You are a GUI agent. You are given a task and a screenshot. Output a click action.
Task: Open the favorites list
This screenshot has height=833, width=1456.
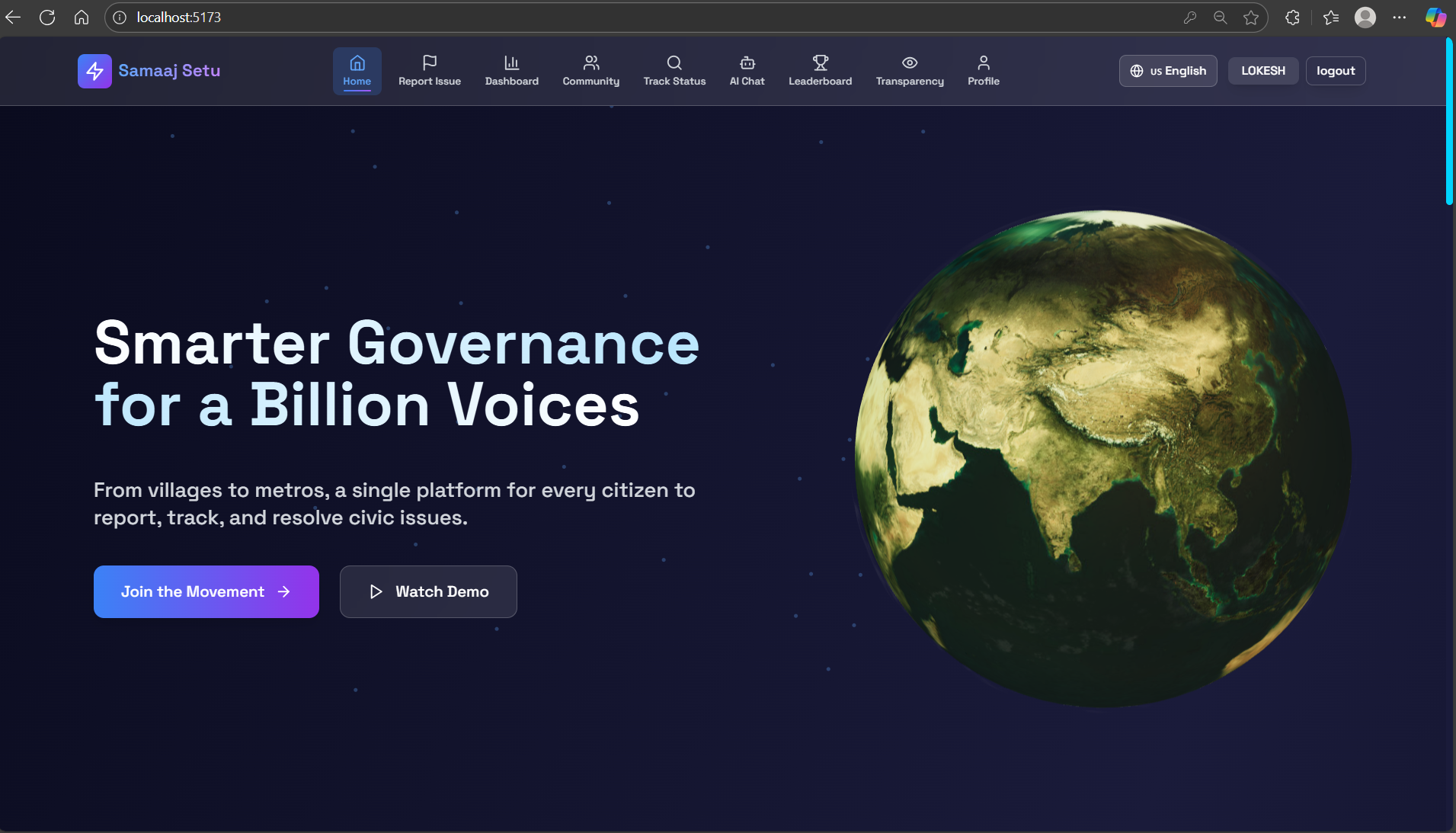(x=1331, y=18)
